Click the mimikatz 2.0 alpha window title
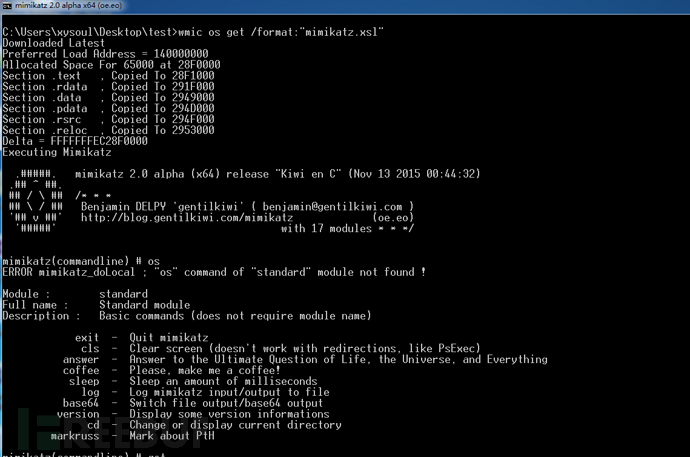 pyautogui.click(x=68, y=6)
